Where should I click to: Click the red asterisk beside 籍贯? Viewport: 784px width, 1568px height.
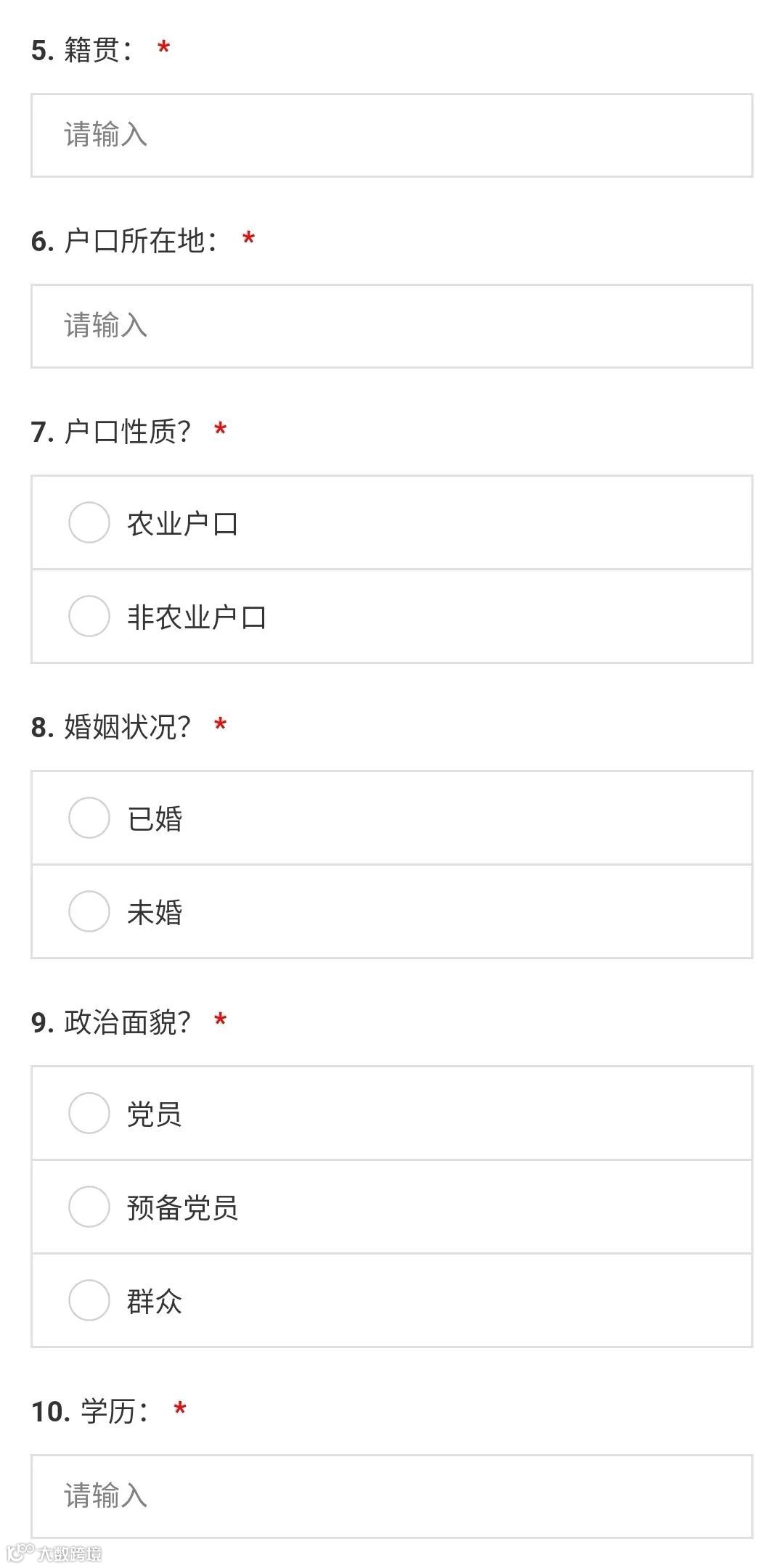coord(164,49)
